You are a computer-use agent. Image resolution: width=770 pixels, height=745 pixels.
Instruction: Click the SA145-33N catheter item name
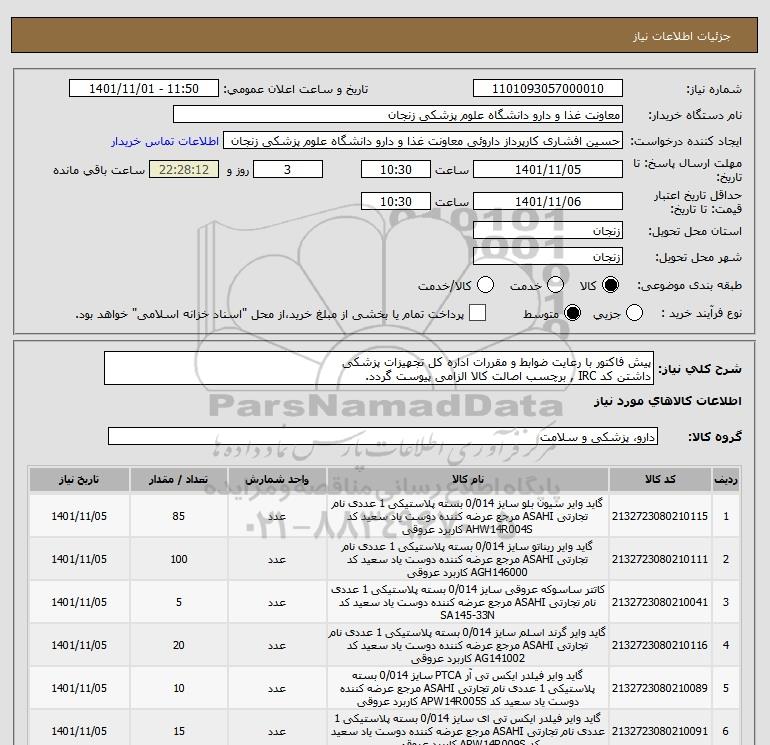tap(467, 602)
